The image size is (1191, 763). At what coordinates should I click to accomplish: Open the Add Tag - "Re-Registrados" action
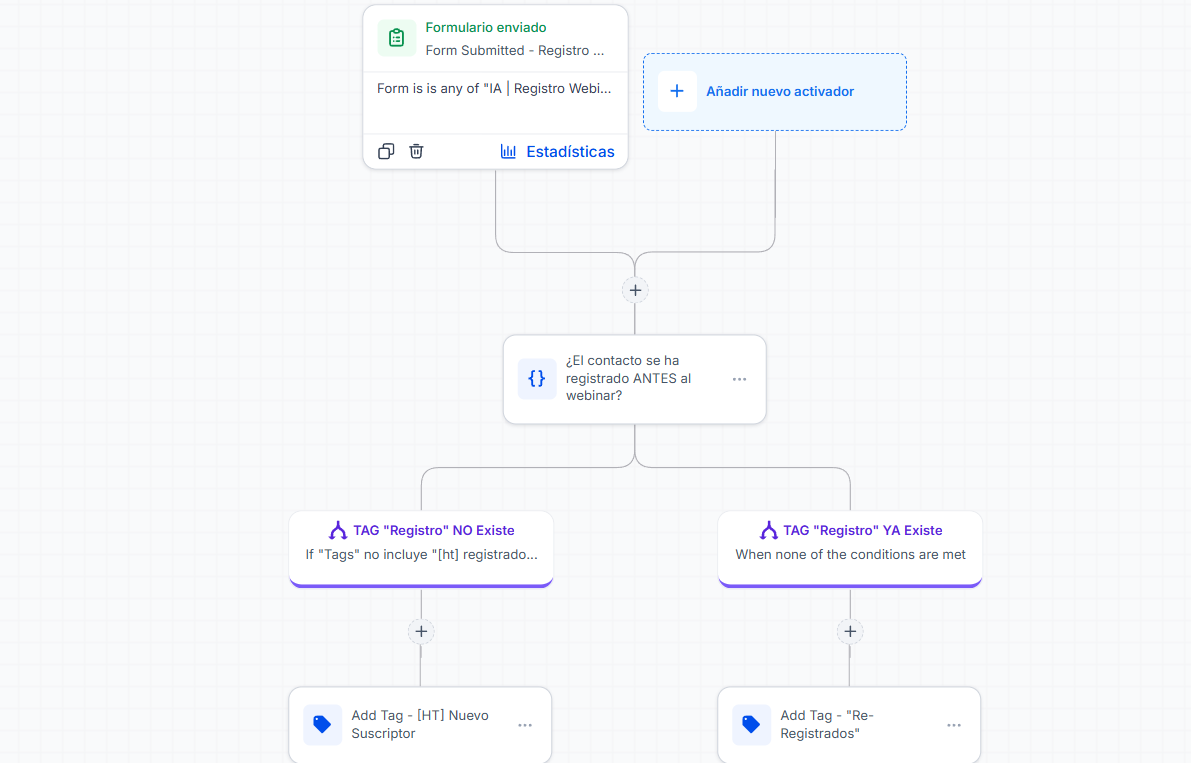point(849,725)
